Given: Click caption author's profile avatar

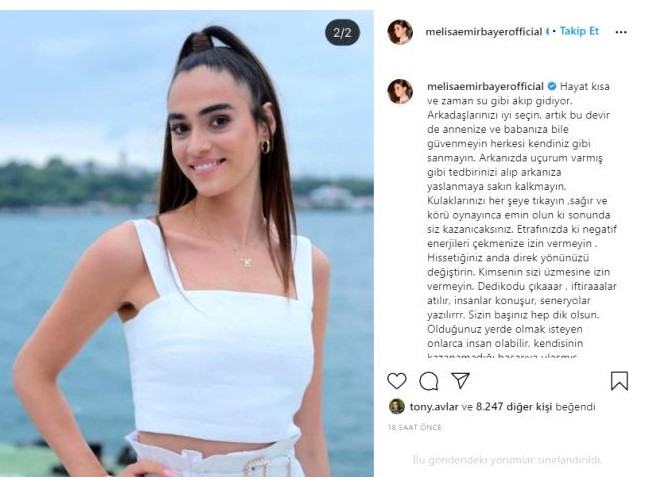Looking at the screenshot, I should pyautogui.click(x=400, y=91).
